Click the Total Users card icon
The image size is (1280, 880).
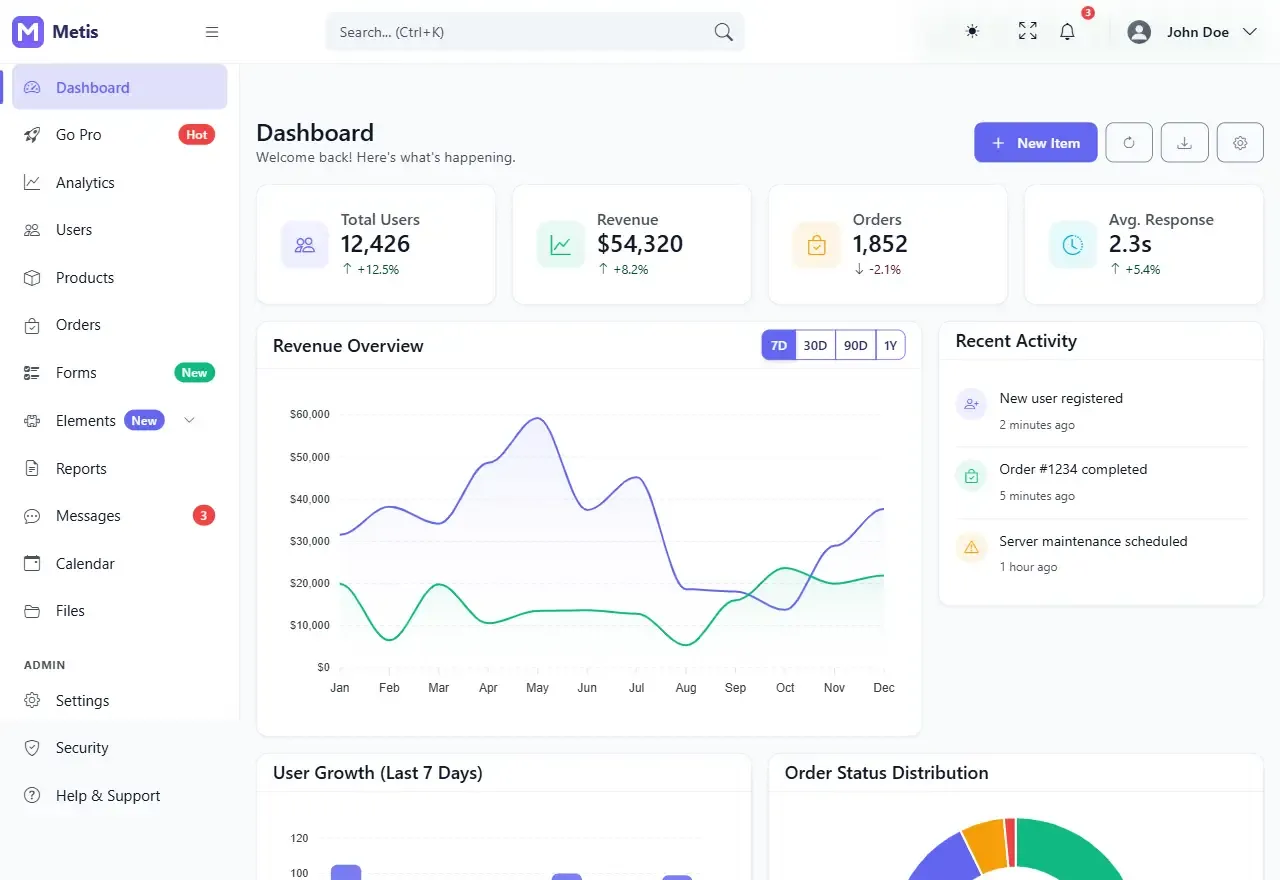(x=305, y=245)
